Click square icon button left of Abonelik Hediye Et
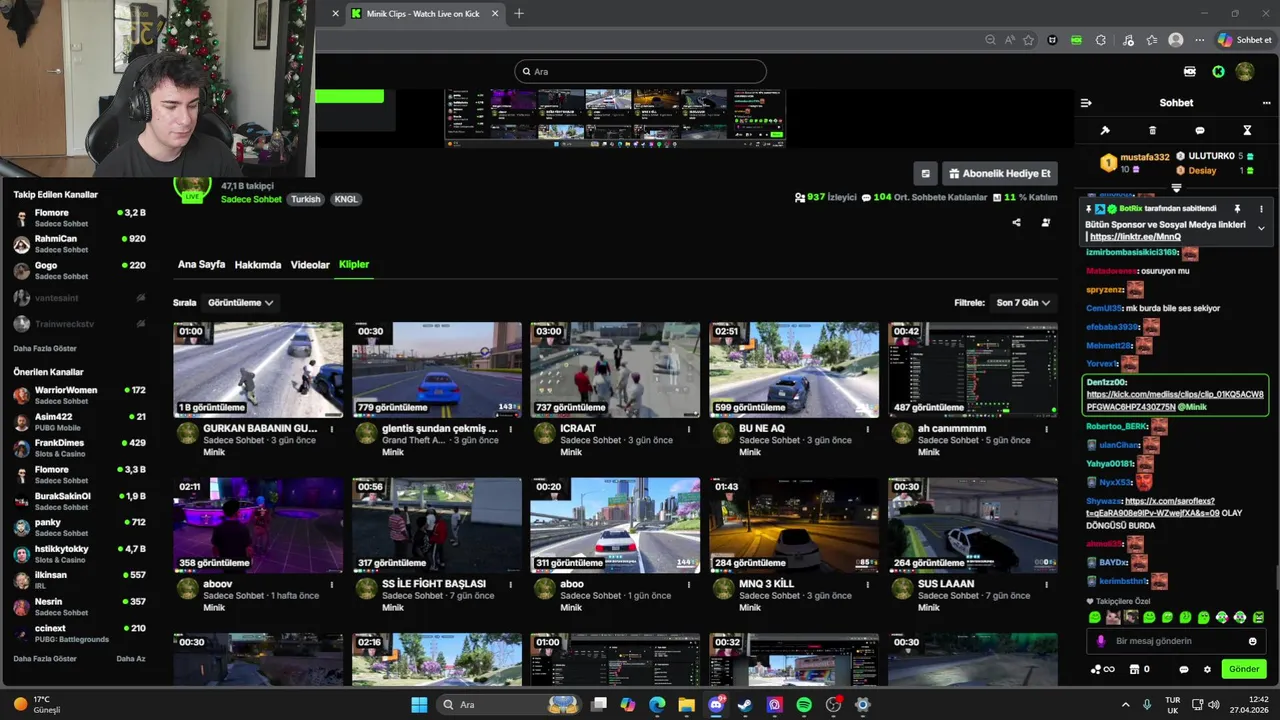This screenshot has width=1280, height=720. pos(926,173)
